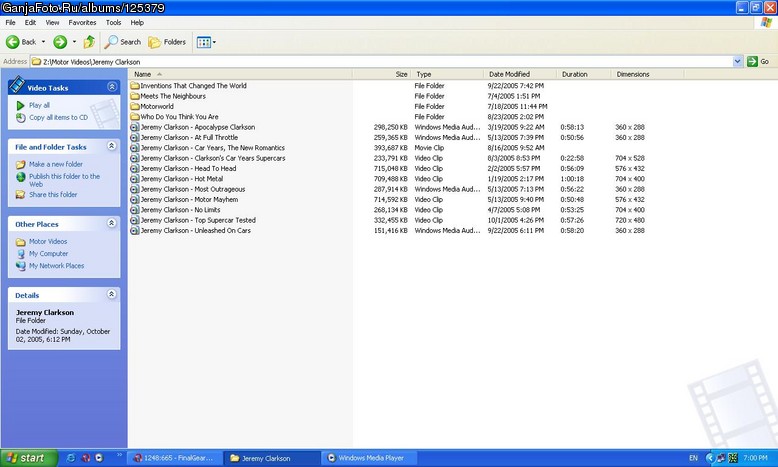The width and height of the screenshot is (778, 467).
Task: Collapse the File and Folder Tasks panel
Action: point(112,146)
